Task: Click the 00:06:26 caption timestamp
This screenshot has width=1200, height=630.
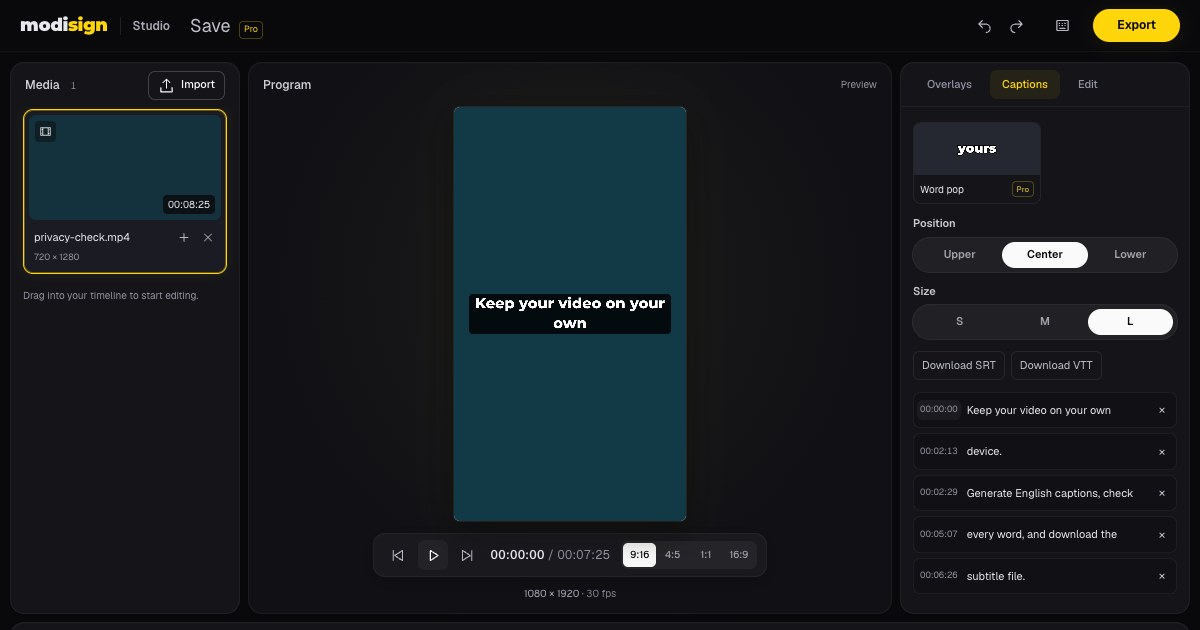Action: 939,576
